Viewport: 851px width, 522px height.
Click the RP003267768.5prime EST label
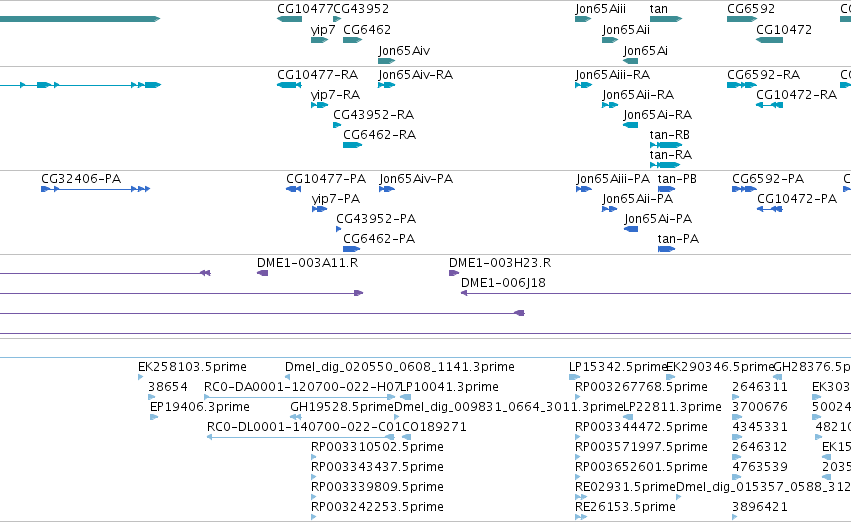pyautogui.click(x=642, y=387)
